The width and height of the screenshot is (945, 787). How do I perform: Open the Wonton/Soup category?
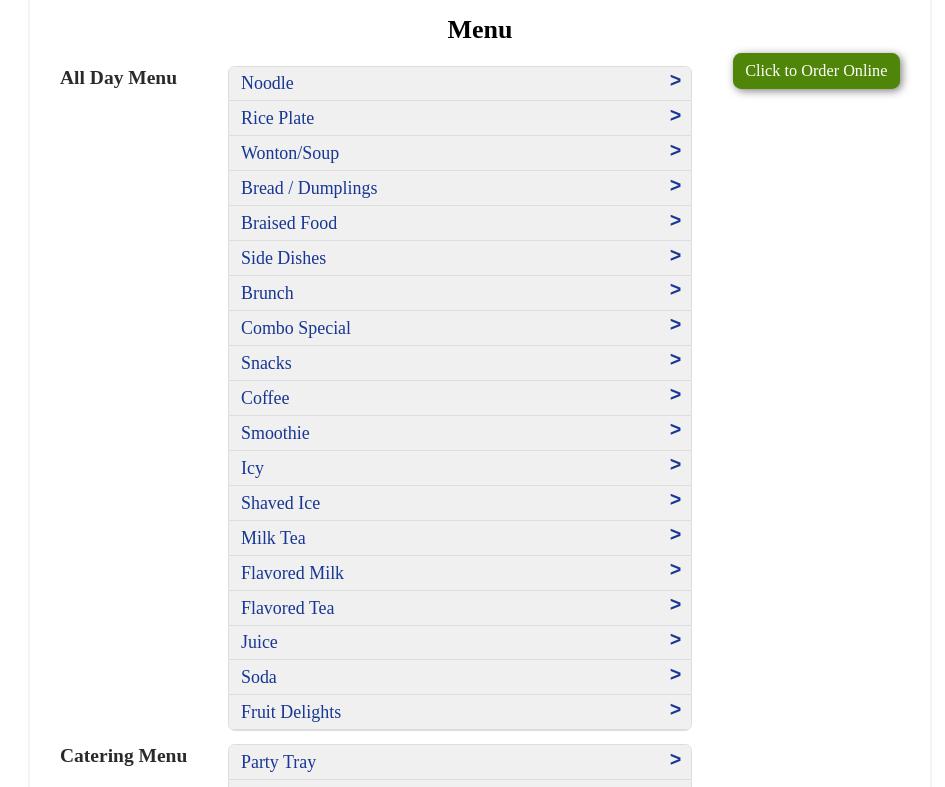click(290, 153)
